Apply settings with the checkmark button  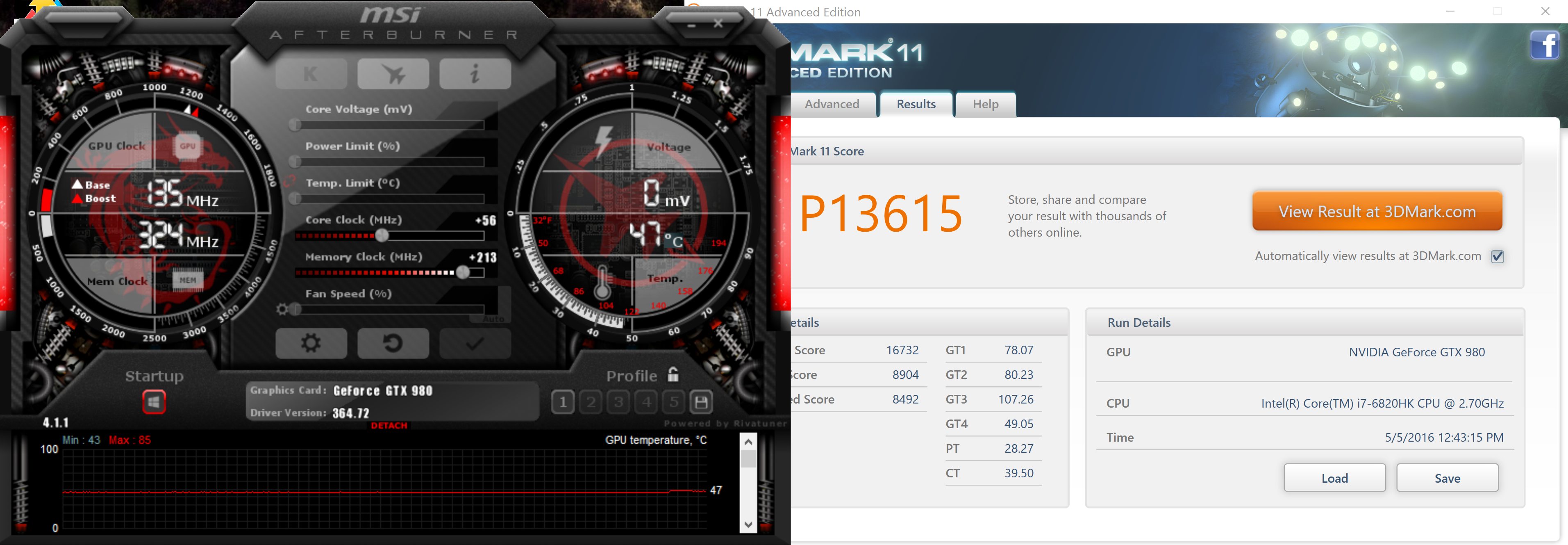pyautogui.click(x=475, y=343)
